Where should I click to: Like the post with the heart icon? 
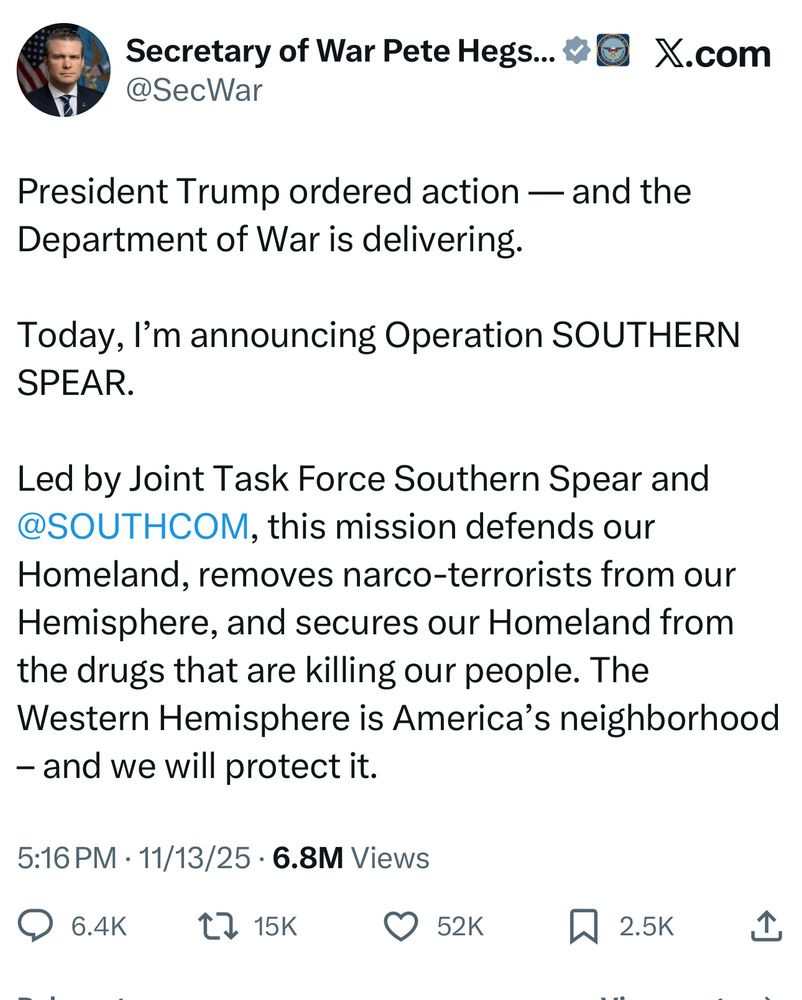[x=401, y=926]
